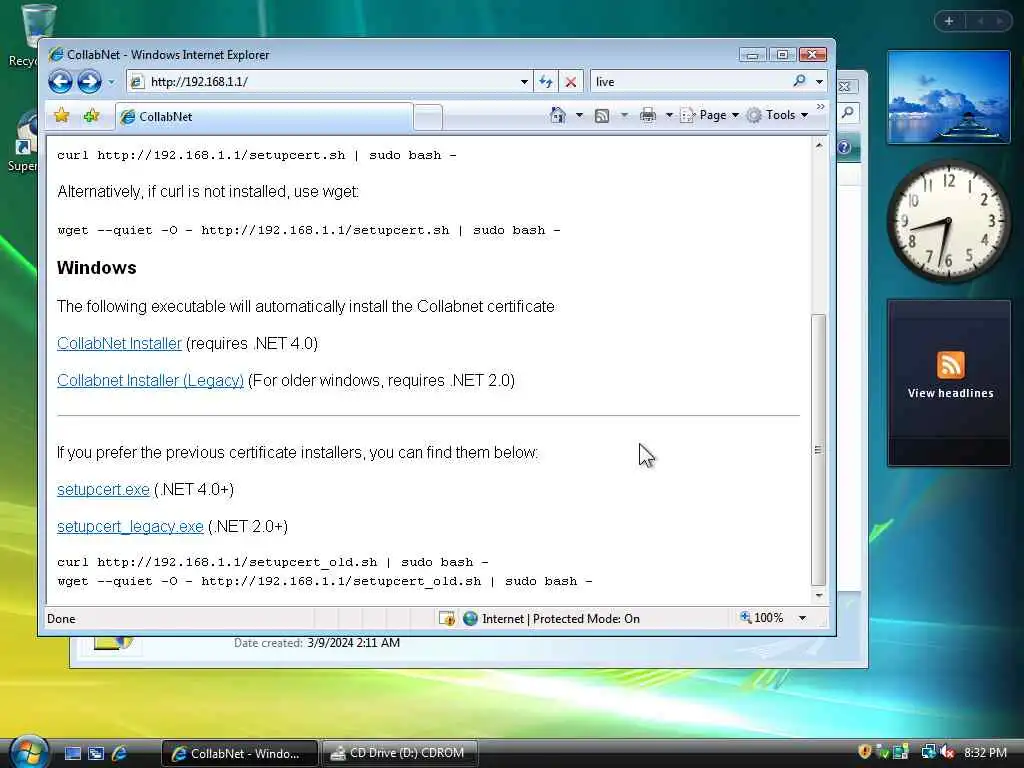The image size is (1024, 768).
Task: Expand the Home button dropdown arrow
Action: pos(579,116)
